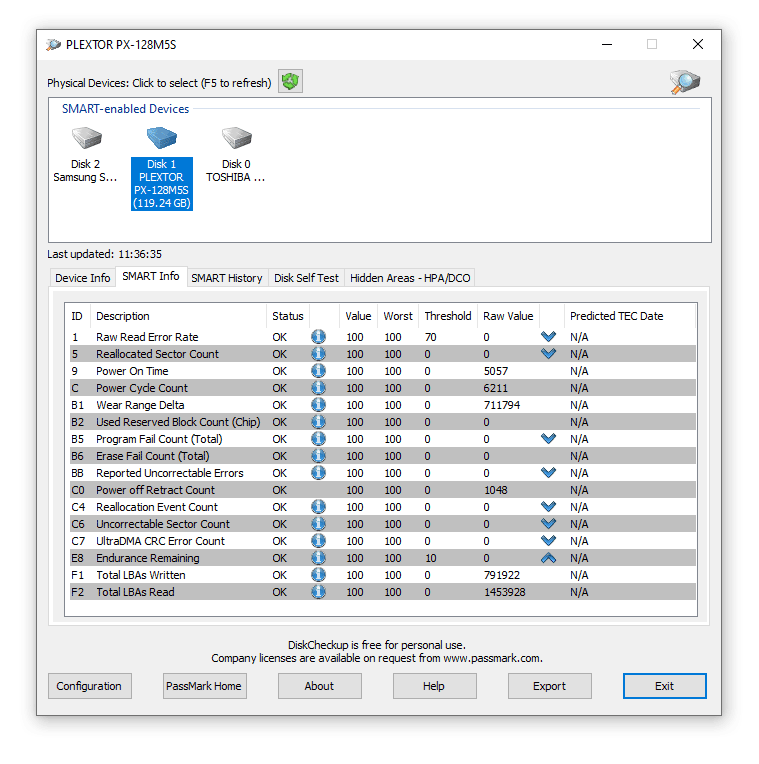Click raw value 711794
Image resolution: width=759 pixels, height=764 pixels.
502,405
